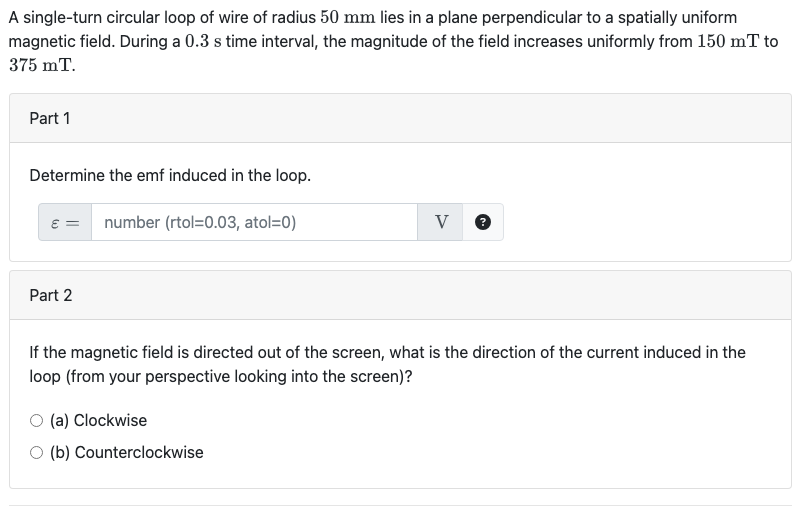Click the emf number input field
The width and height of the screenshot is (807, 508).
click(255, 223)
